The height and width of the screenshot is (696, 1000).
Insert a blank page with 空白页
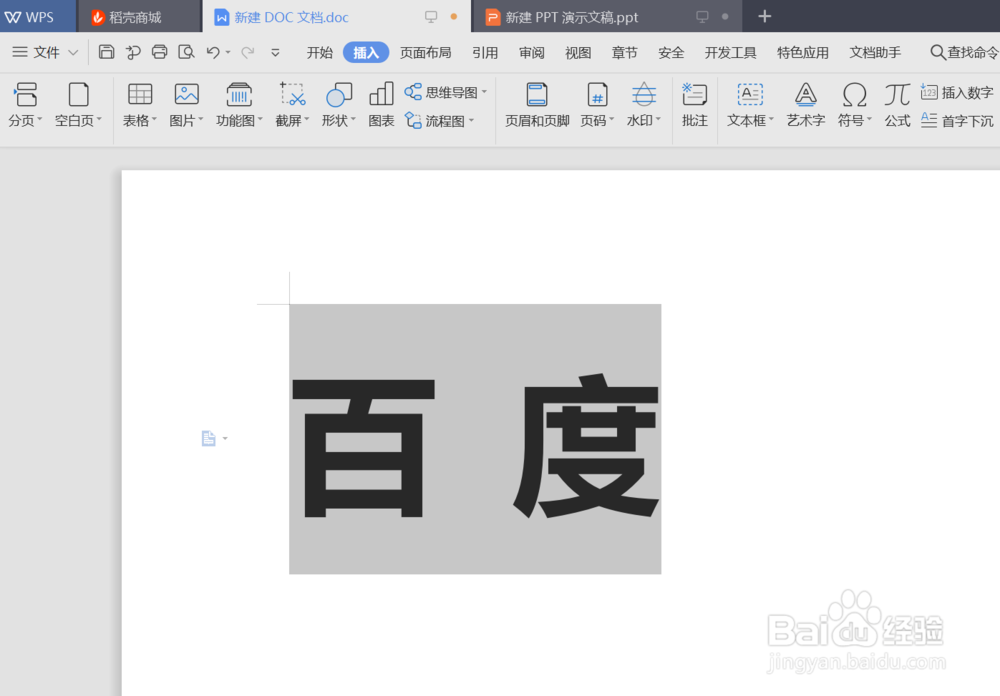[x=78, y=104]
